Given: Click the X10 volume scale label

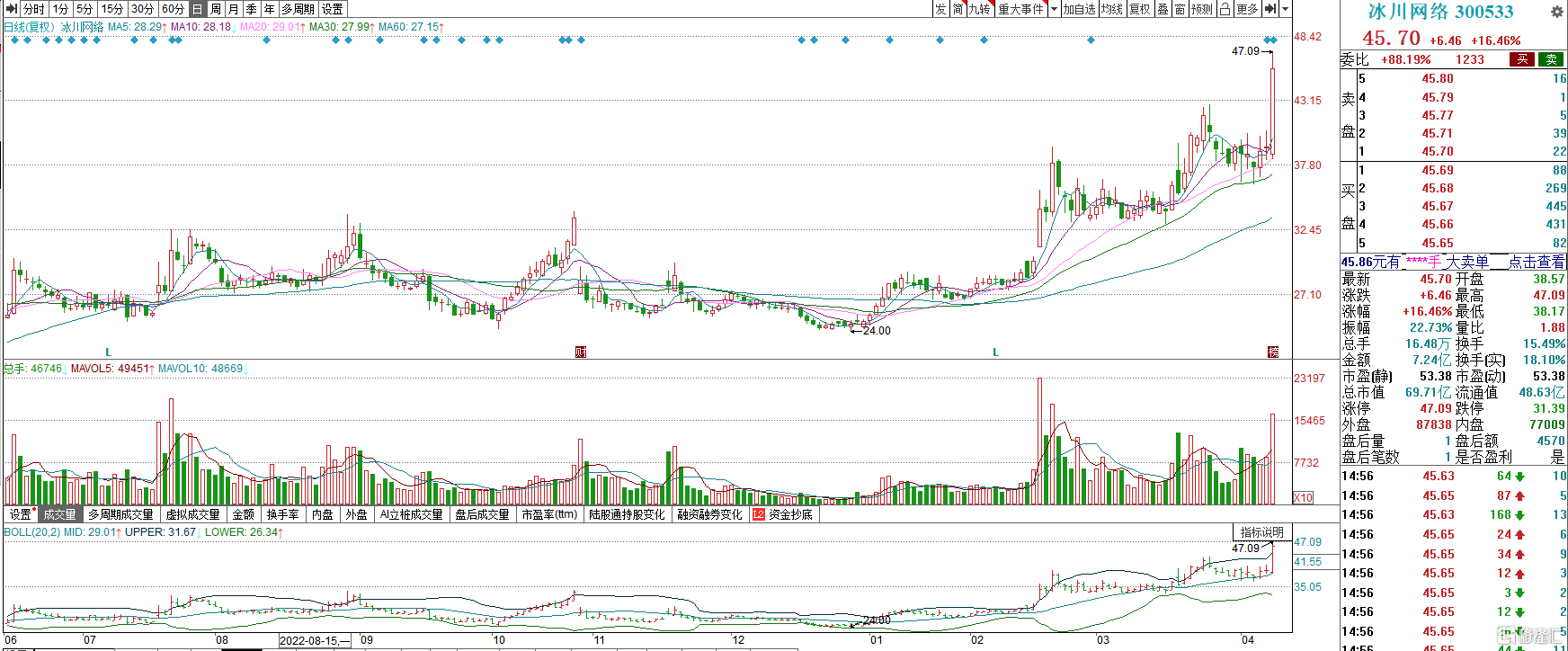Looking at the screenshot, I should [1303, 497].
